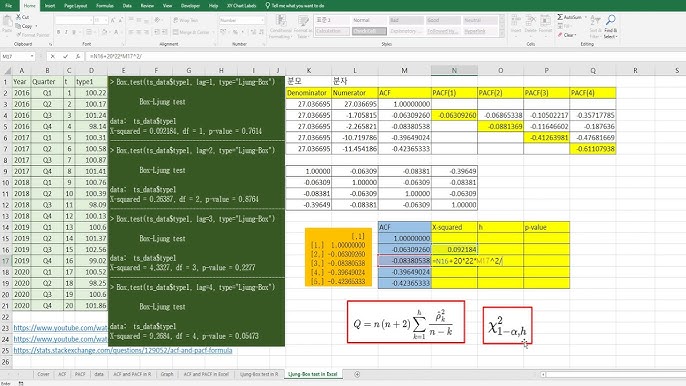Toggle Wrap Text option

(x=186, y=20)
